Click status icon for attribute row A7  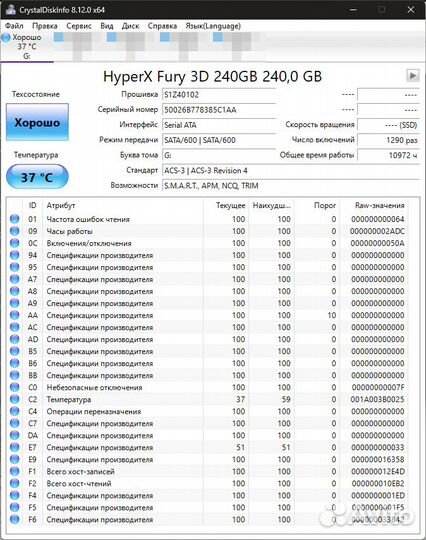click(14, 279)
